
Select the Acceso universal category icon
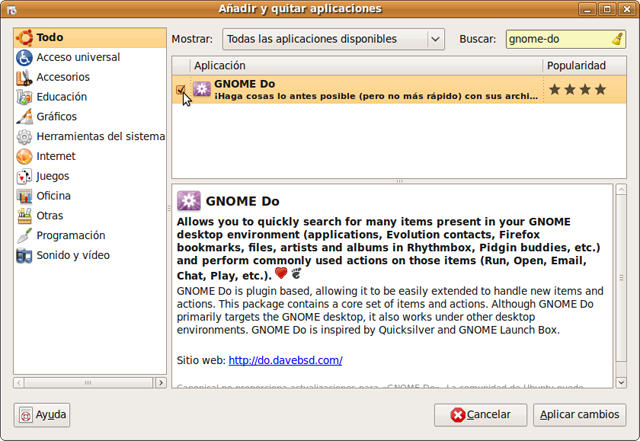(x=25, y=57)
